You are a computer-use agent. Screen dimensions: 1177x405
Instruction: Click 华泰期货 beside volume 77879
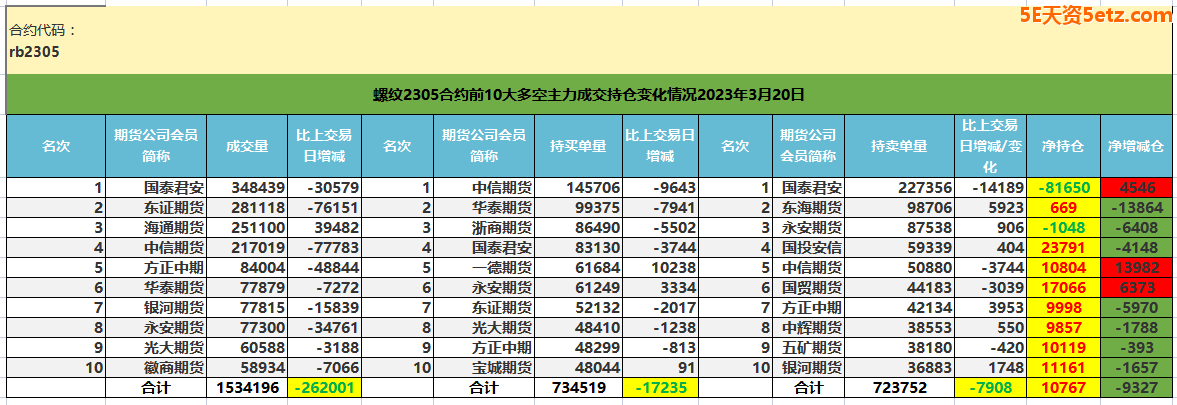(156, 288)
